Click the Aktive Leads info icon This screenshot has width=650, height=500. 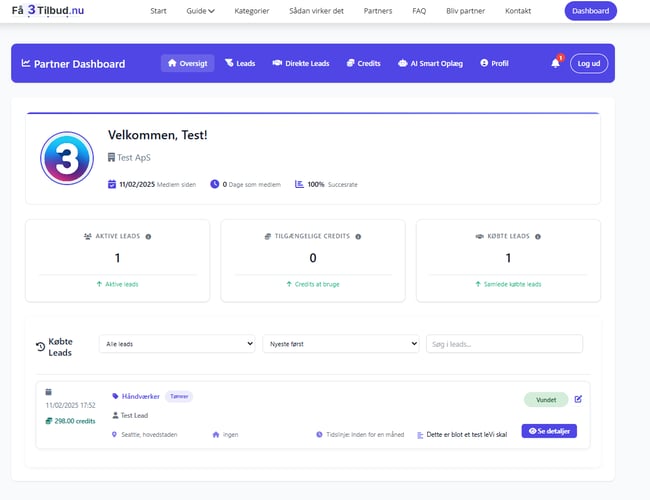[x=148, y=236]
